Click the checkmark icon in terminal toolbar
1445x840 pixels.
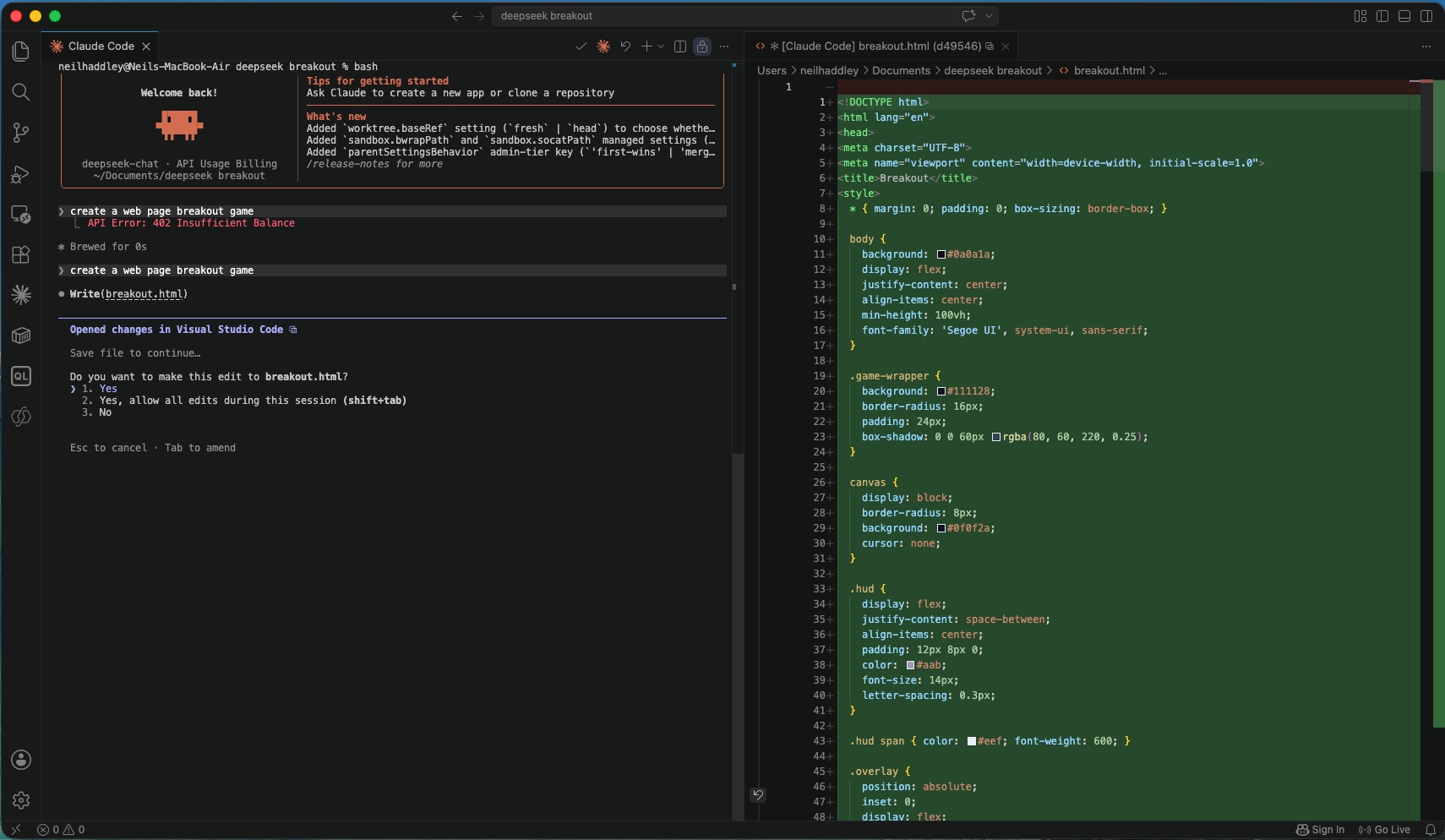point(581,46)
